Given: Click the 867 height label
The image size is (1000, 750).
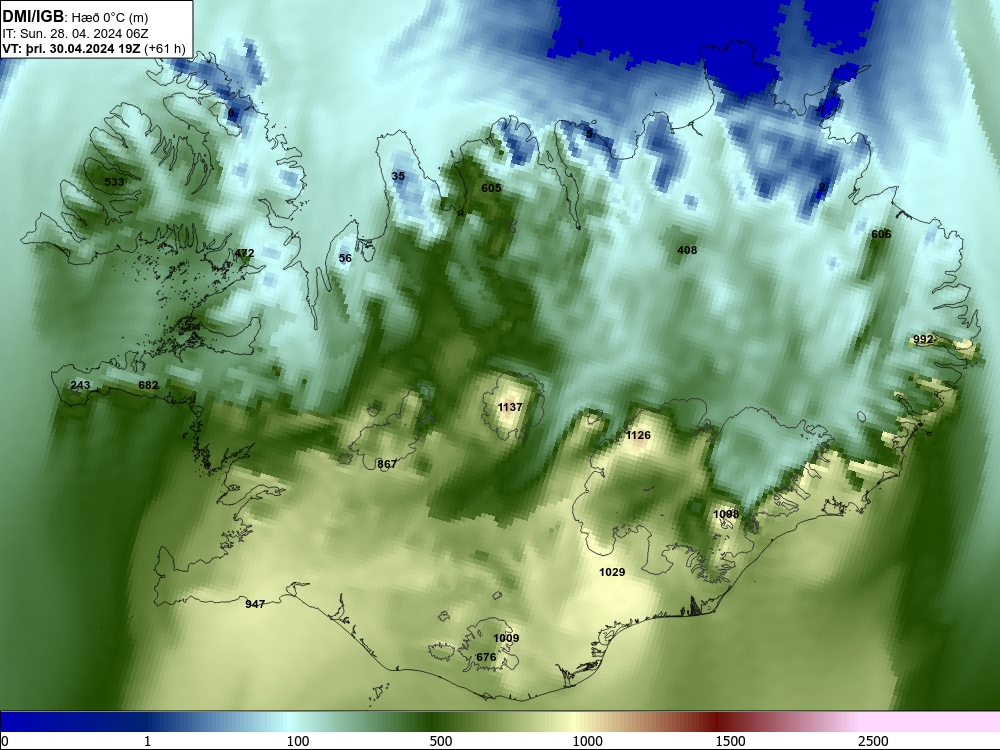Looking at the screenshot, I should point(387,464).
